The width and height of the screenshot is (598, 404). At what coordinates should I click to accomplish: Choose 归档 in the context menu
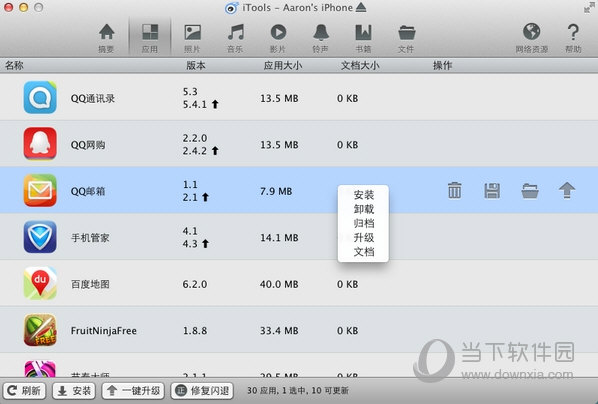363,223
